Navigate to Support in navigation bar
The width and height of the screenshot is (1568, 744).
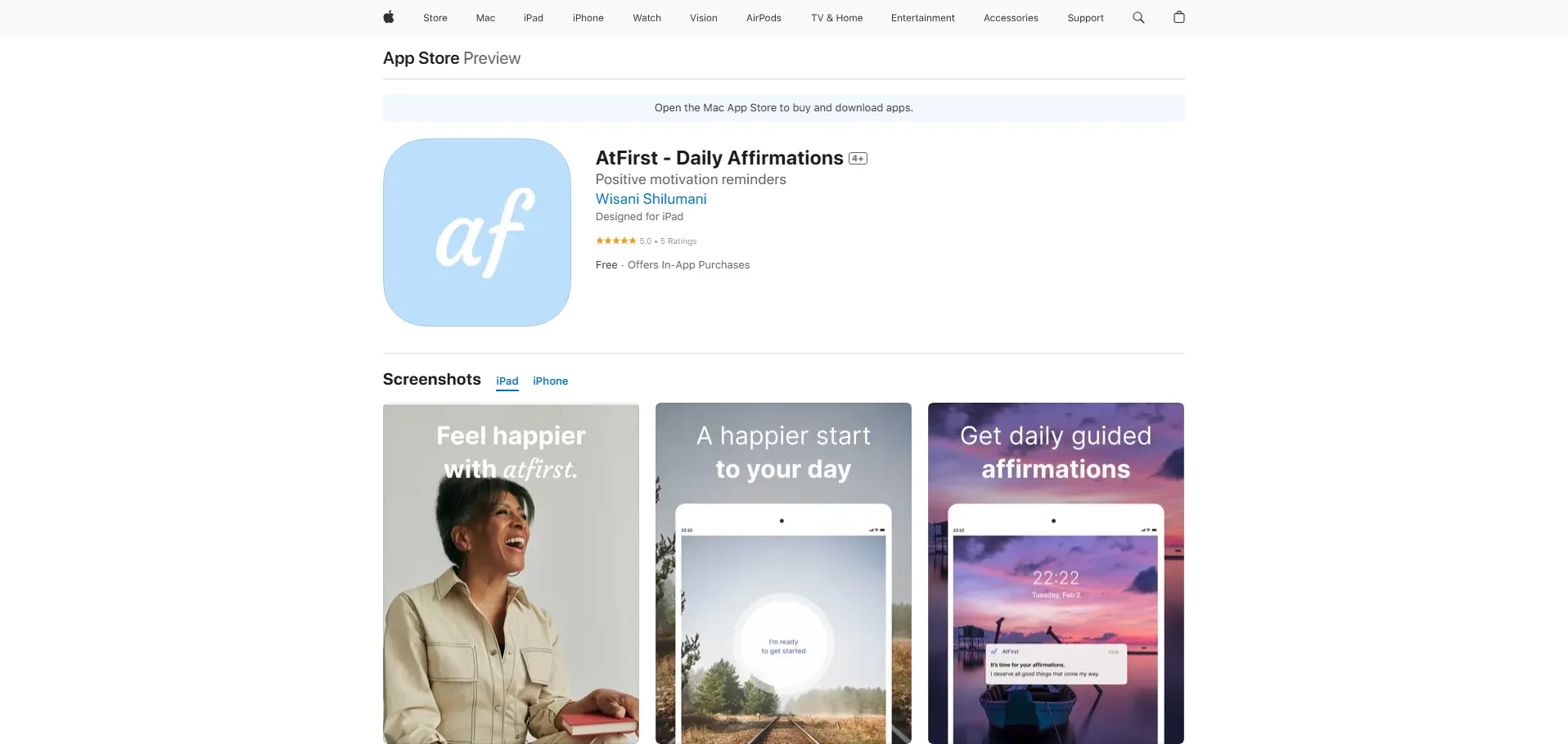point(1085,18)
